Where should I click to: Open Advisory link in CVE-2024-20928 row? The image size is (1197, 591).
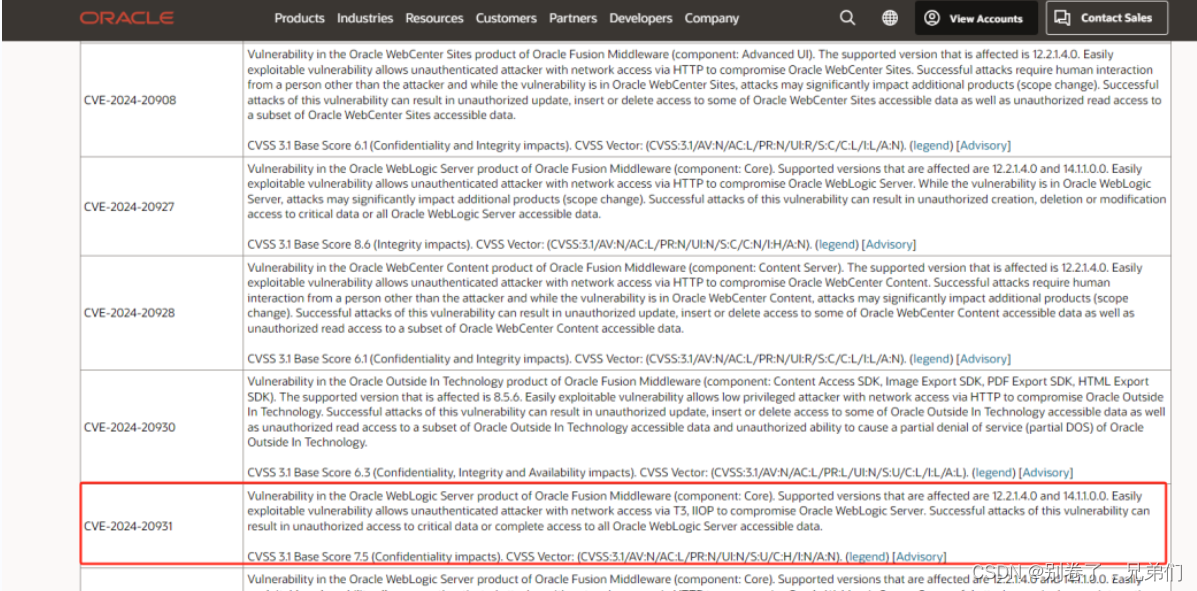tap(983, 358)
